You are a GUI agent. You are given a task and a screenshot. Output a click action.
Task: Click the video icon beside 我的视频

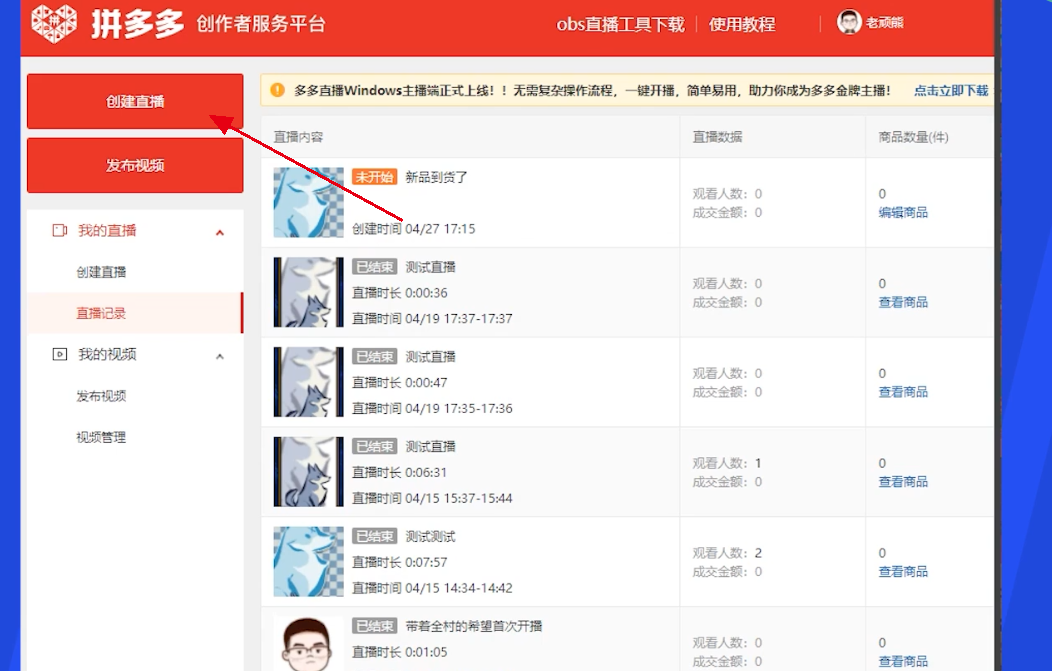click(x=59, y=354)
